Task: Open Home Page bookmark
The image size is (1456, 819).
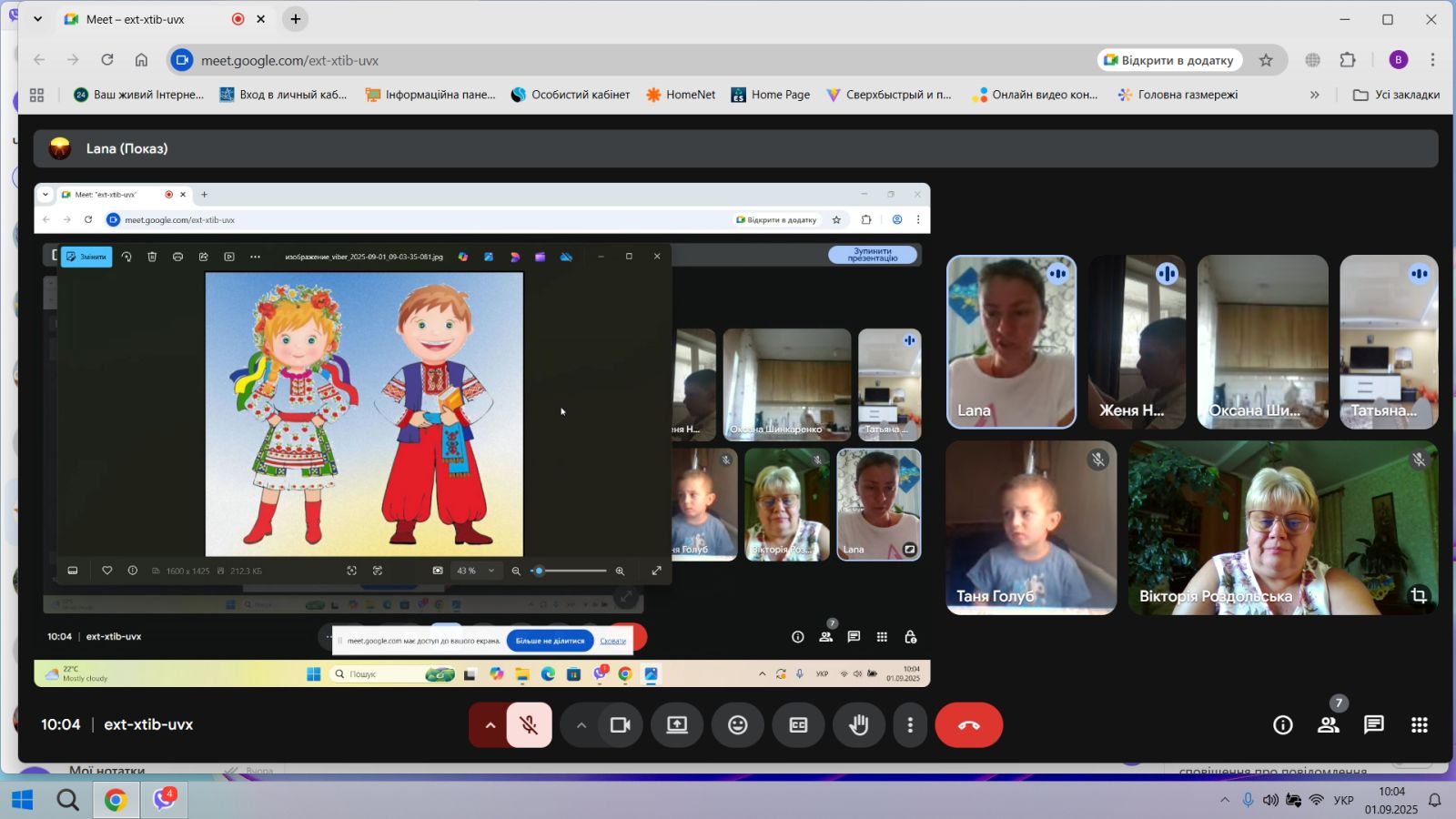Action: click(770, 95)
